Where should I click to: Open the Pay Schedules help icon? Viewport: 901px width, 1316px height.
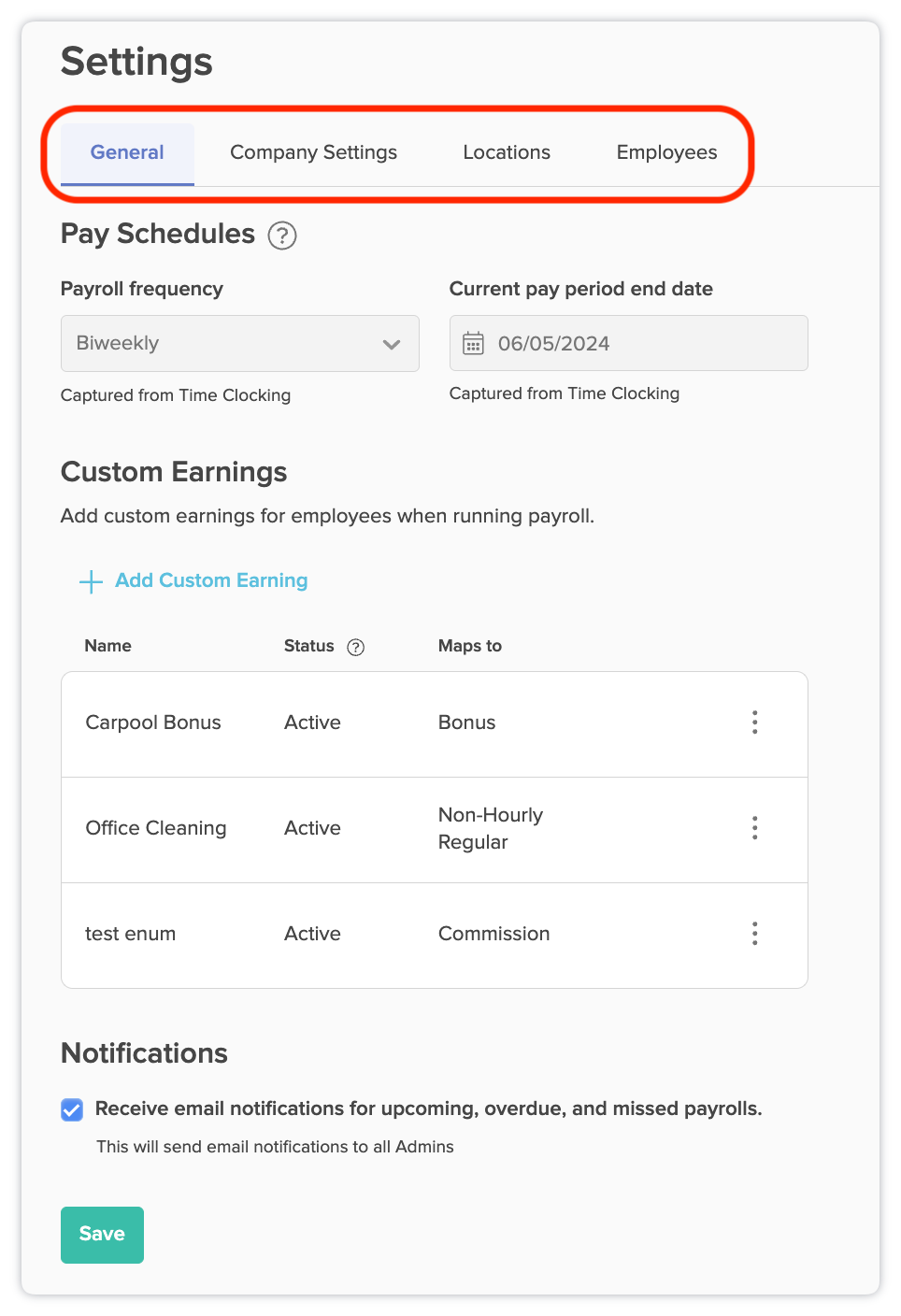point(282,236)
